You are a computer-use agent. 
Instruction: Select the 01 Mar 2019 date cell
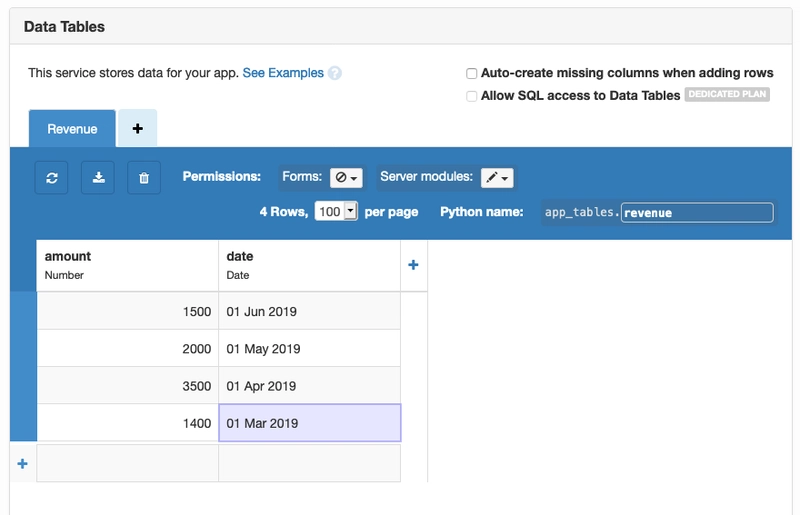click(310, 423)
